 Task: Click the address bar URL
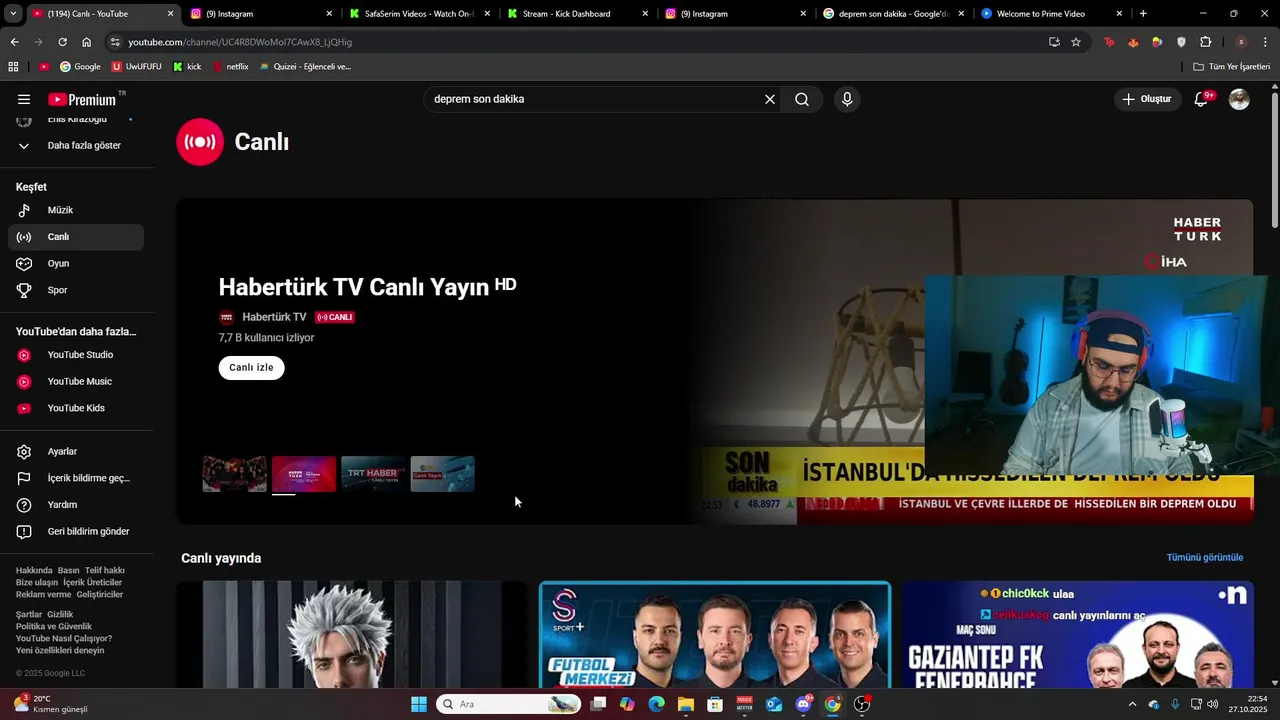[x=240, y=42]
